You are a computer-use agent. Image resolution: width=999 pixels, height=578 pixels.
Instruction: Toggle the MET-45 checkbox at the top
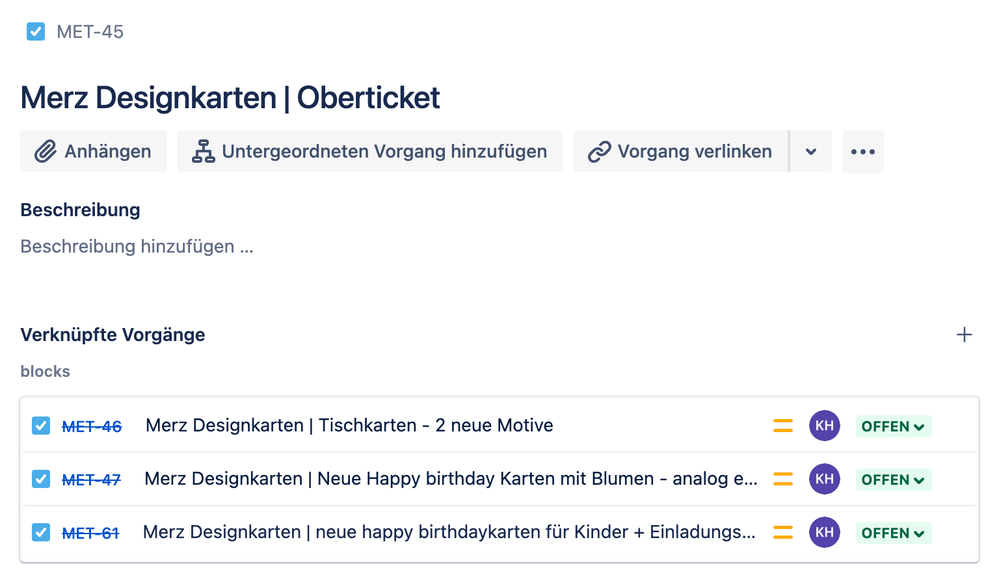click(35, 31)
